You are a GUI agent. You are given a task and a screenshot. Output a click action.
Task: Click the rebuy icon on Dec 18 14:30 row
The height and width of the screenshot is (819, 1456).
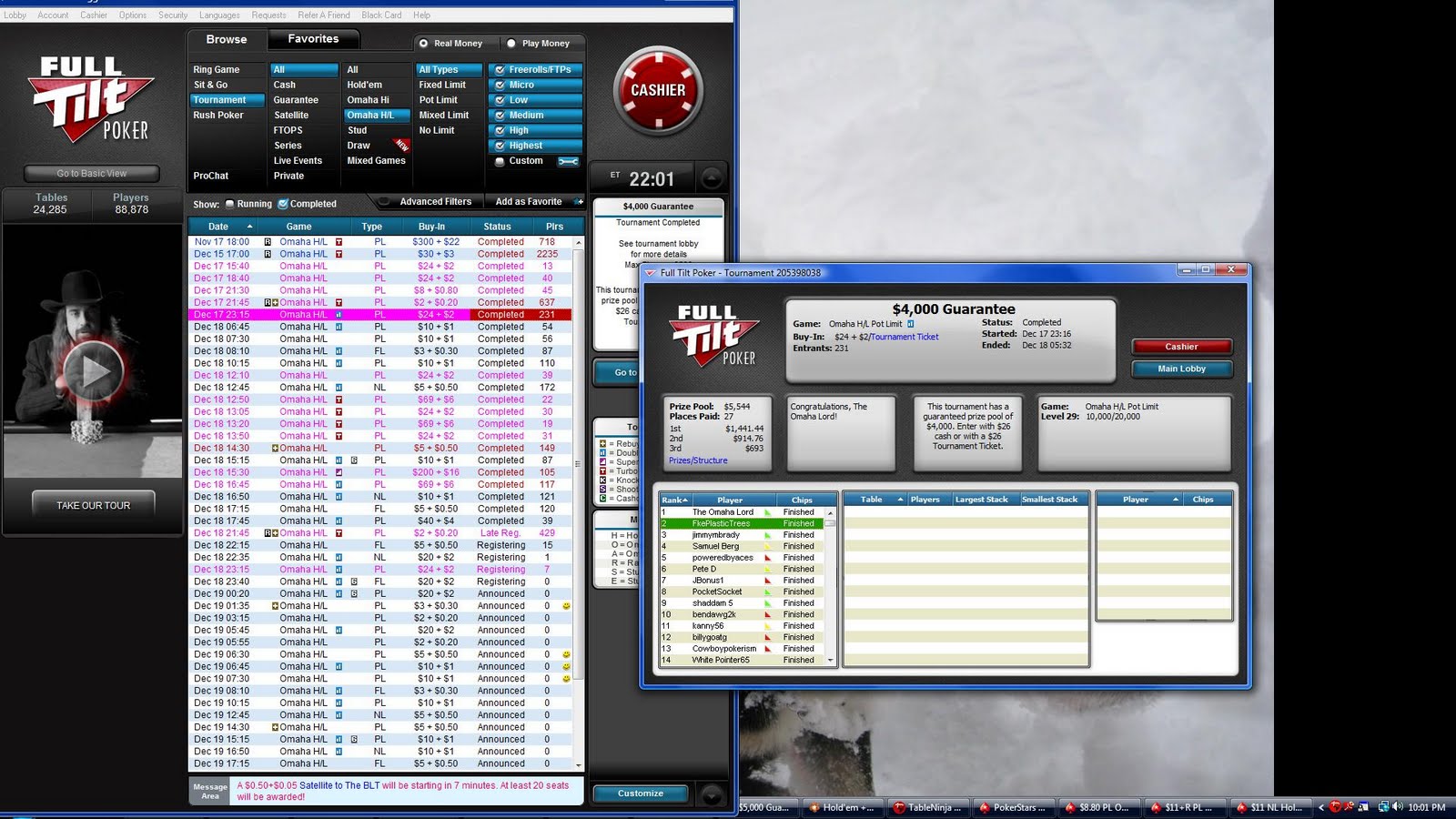point(275,448)
